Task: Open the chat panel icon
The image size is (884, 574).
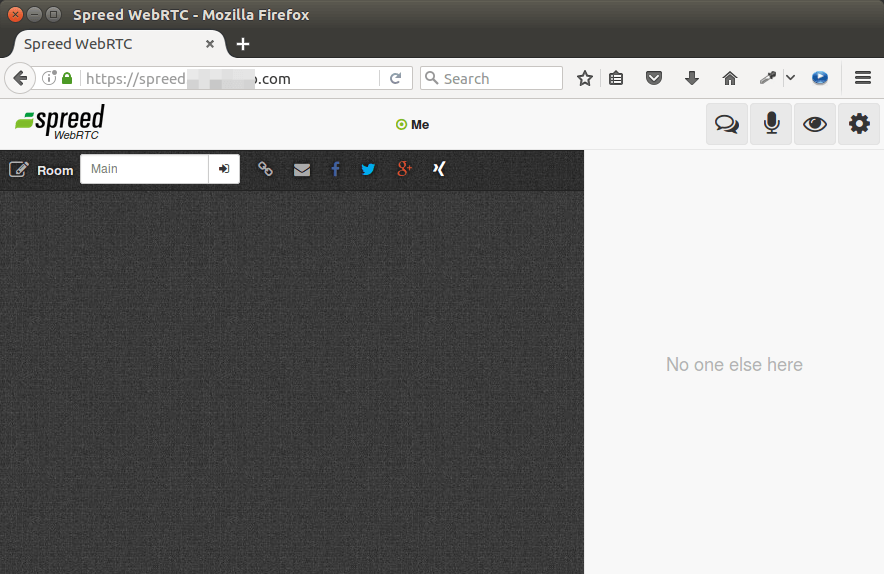Action: point(727,124)
